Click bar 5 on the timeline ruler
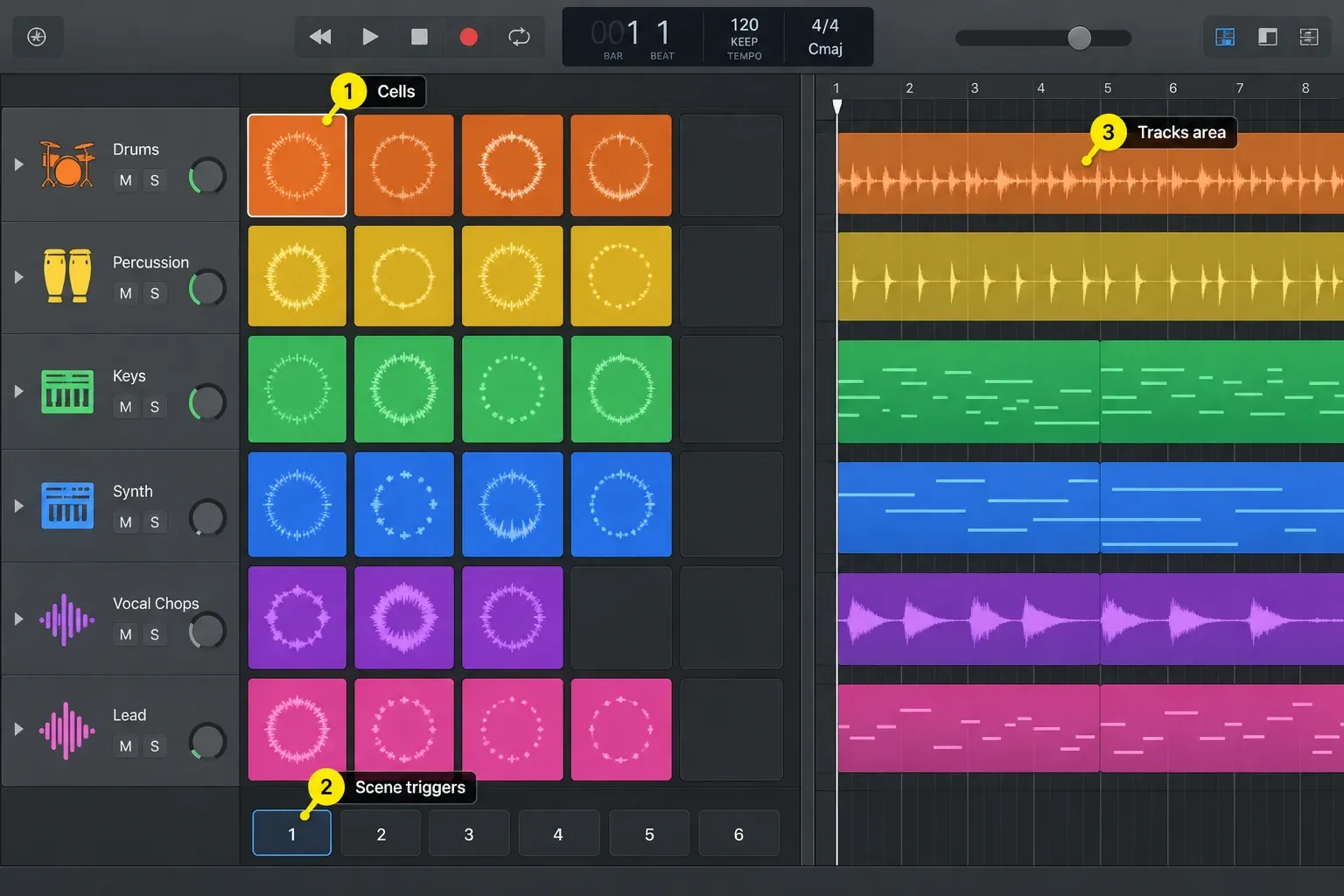Image resolution: width=1344 pixels, height=896 pixels. click(x=1108, y=87)
